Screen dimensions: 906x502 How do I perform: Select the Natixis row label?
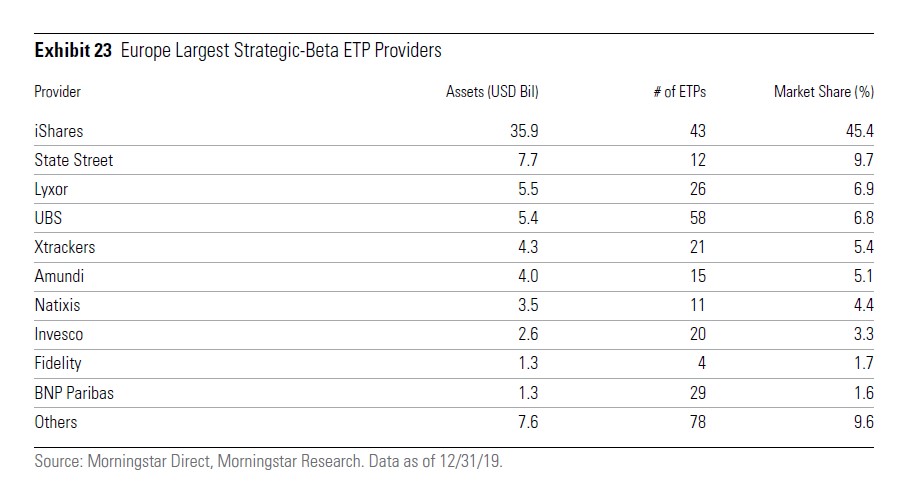57,305
